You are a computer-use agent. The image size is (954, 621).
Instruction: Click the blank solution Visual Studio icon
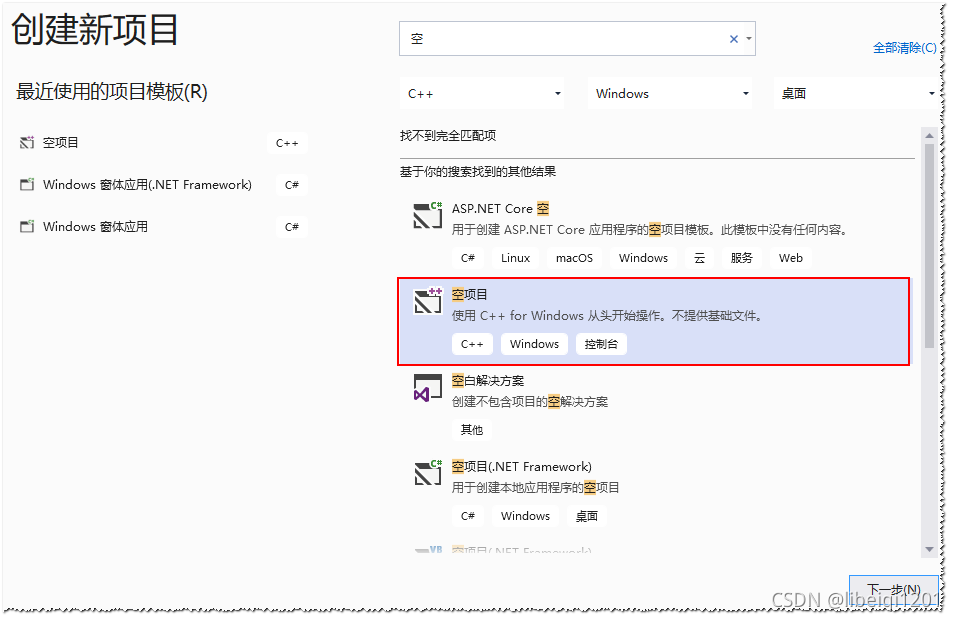428,388
